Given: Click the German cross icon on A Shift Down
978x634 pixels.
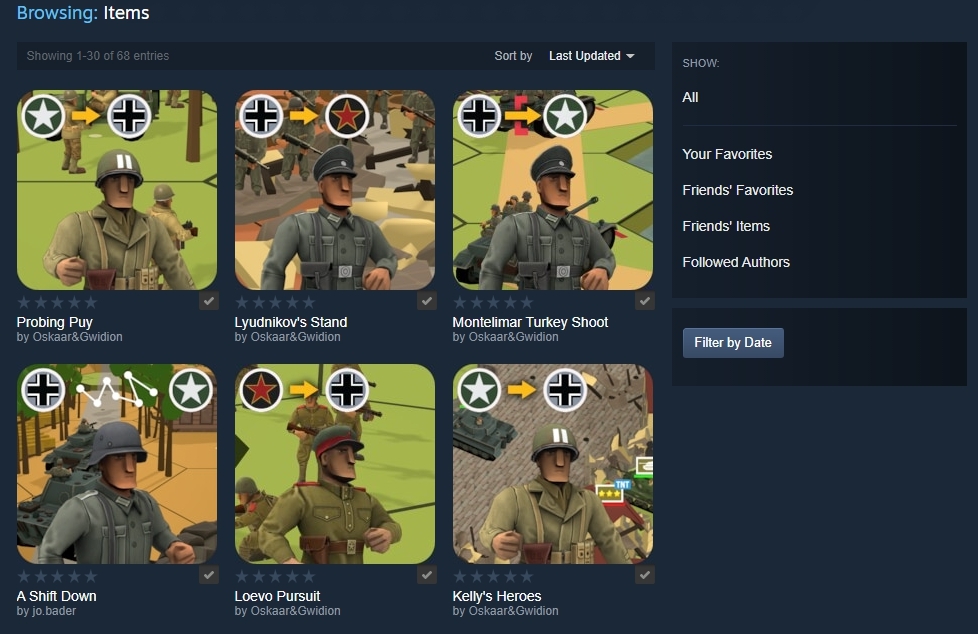Looking at the screenshot, I should (43, 390).
